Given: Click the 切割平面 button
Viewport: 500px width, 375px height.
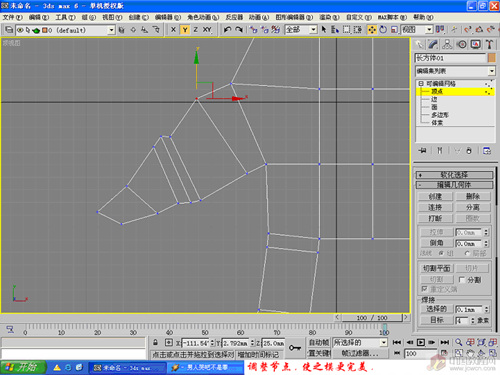Looking at the screenshot, I should (436, 268).
